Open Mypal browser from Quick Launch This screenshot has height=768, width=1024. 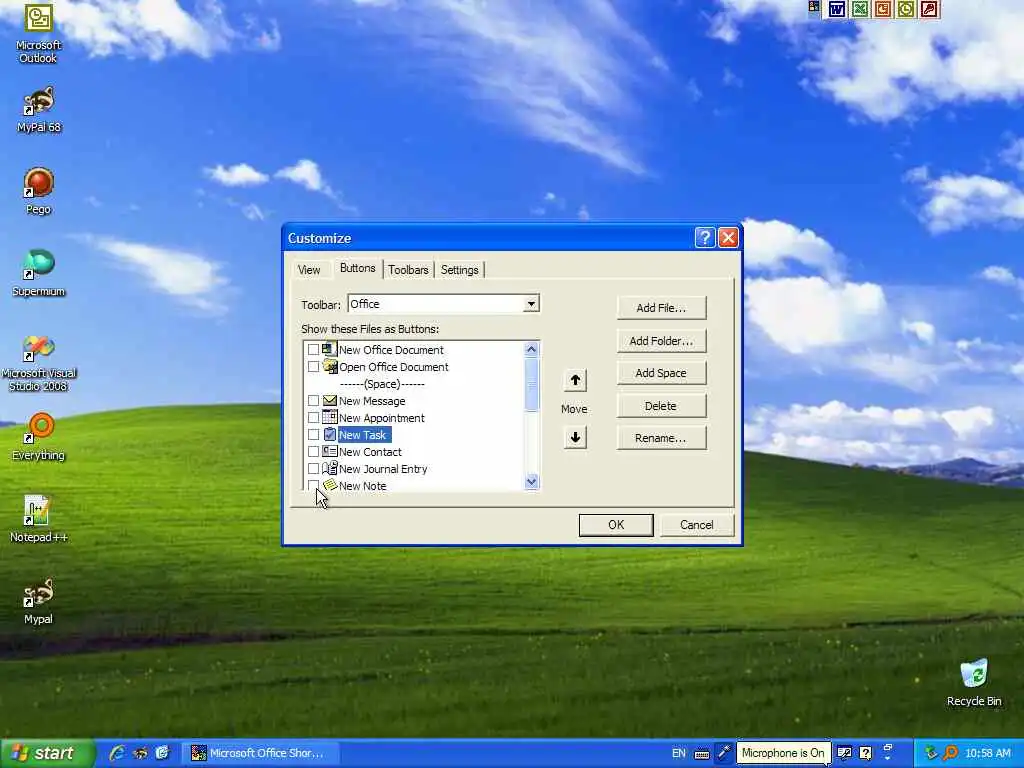tap(140, 753)
